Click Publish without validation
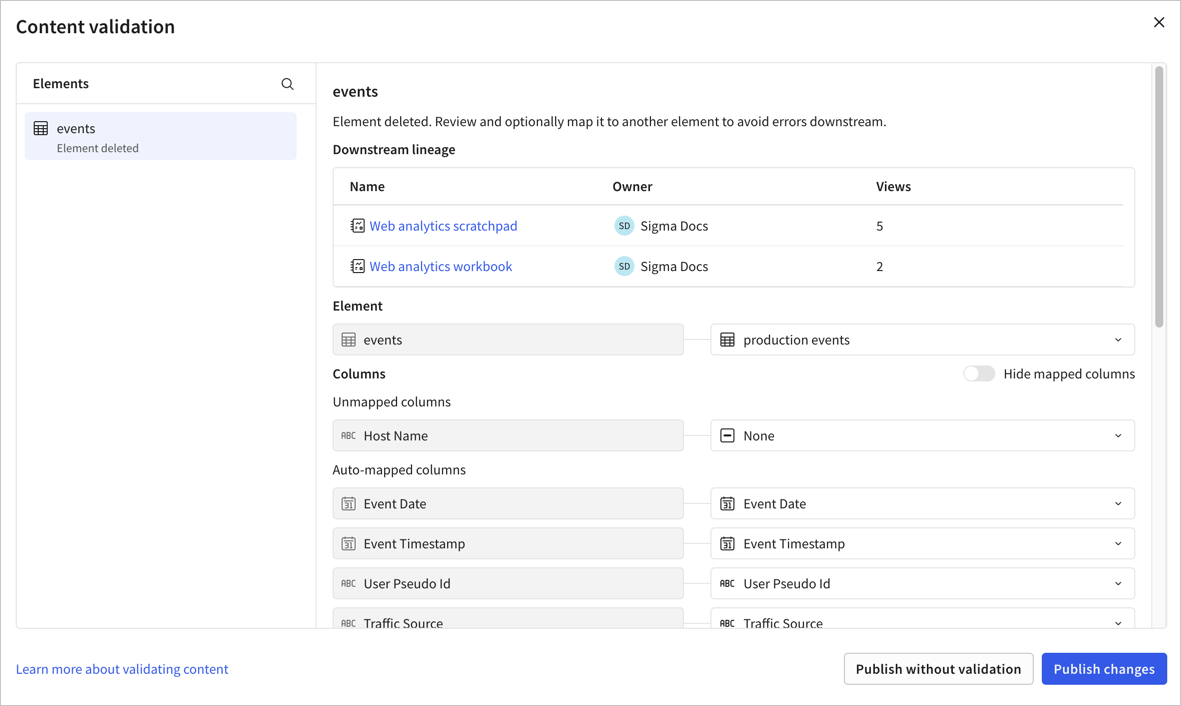Image resolution: width=1181 pixels, height=706 pixels. click(938, 668)
